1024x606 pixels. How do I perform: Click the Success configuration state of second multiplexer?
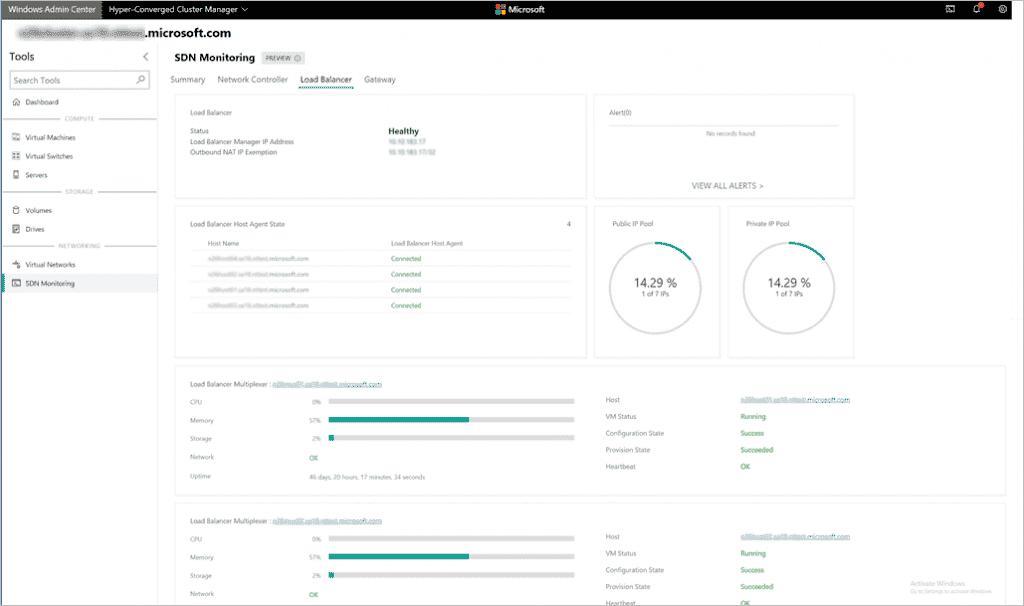click(752, 570)
